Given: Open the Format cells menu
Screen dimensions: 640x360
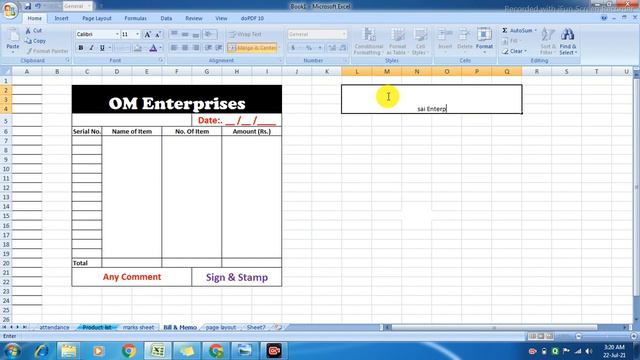Looking at the screenshot, I should [x=484, y=41].
